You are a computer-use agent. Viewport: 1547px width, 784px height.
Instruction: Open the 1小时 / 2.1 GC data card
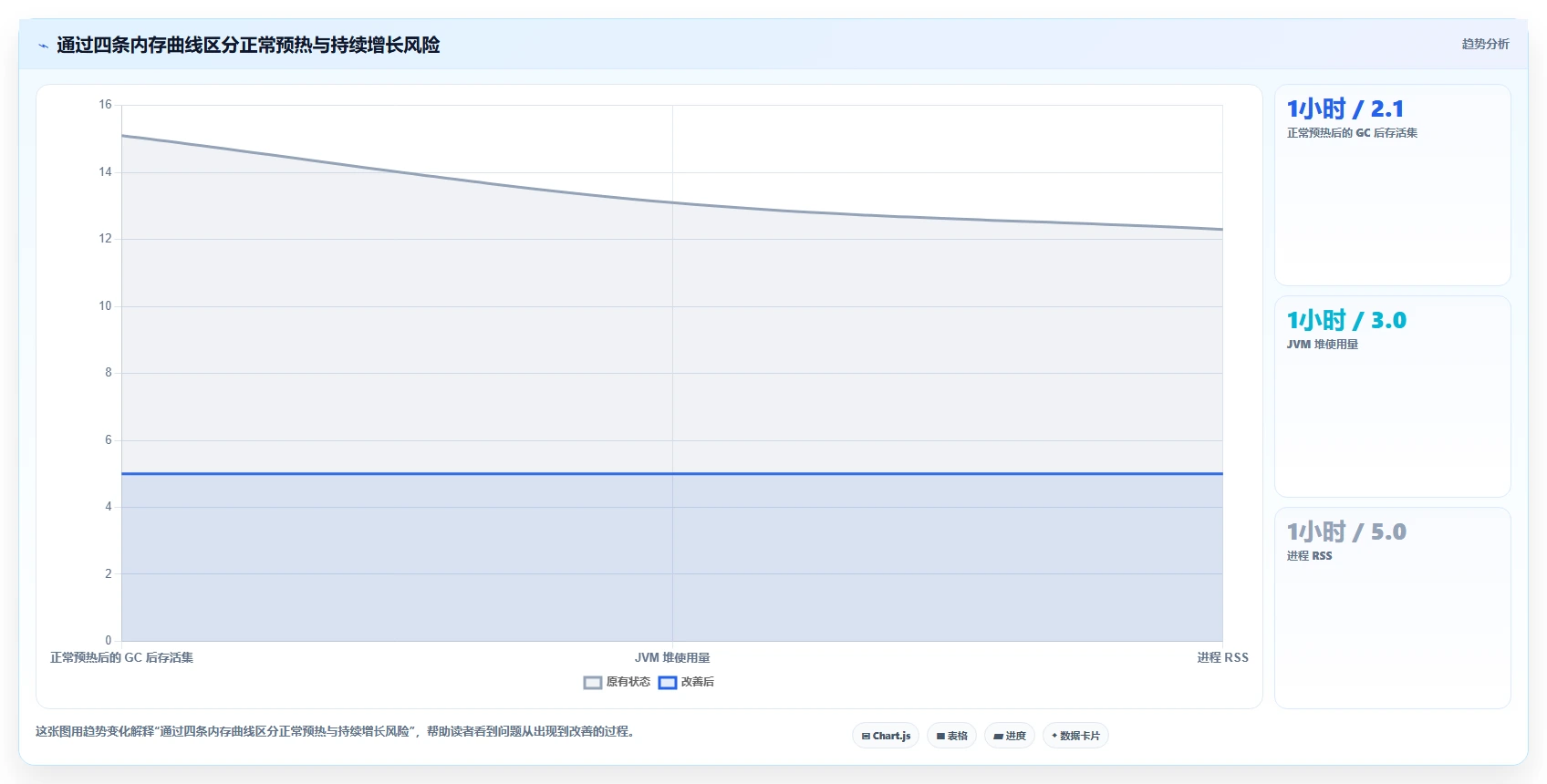1392,185
